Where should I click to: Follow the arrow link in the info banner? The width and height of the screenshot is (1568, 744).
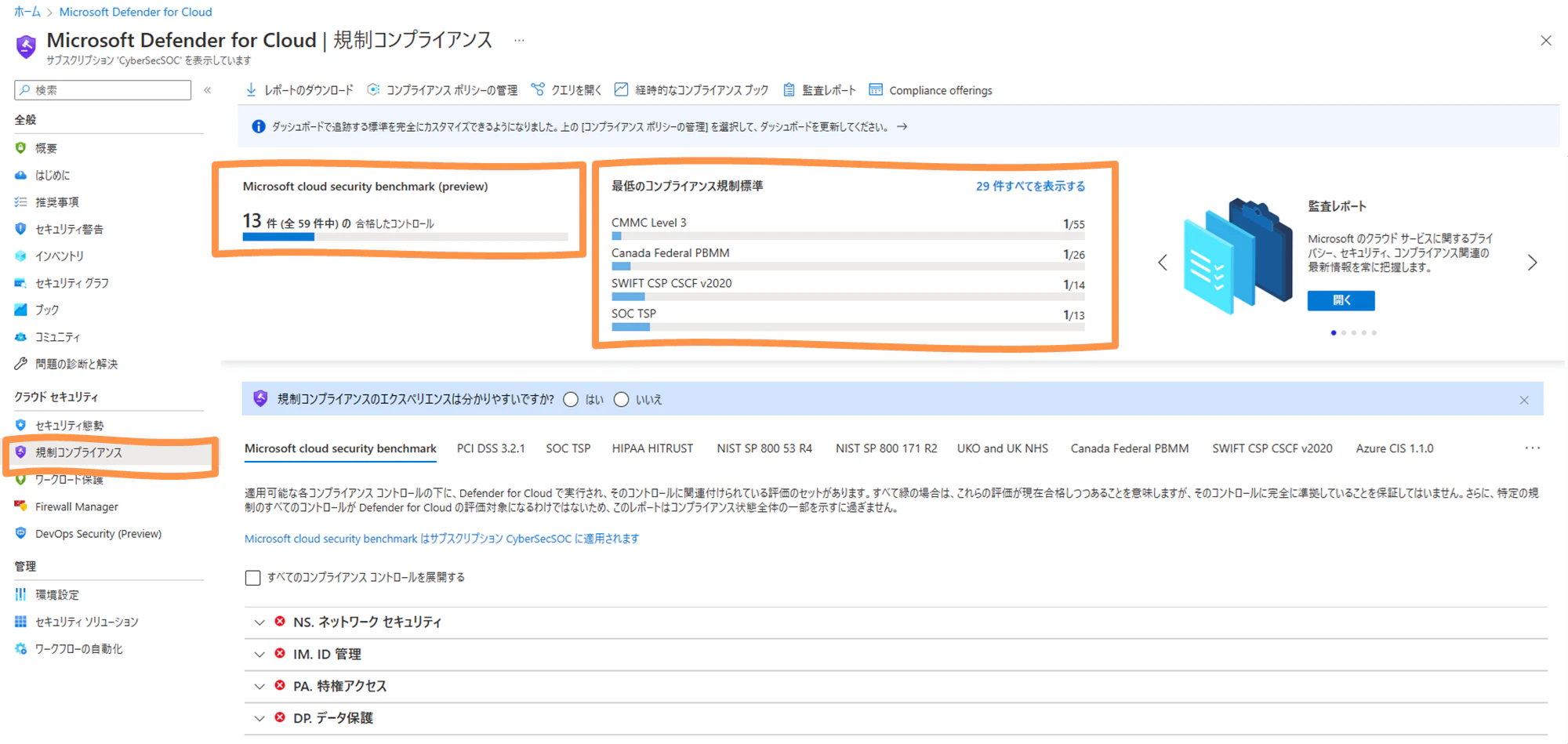[x=902, y=126]
